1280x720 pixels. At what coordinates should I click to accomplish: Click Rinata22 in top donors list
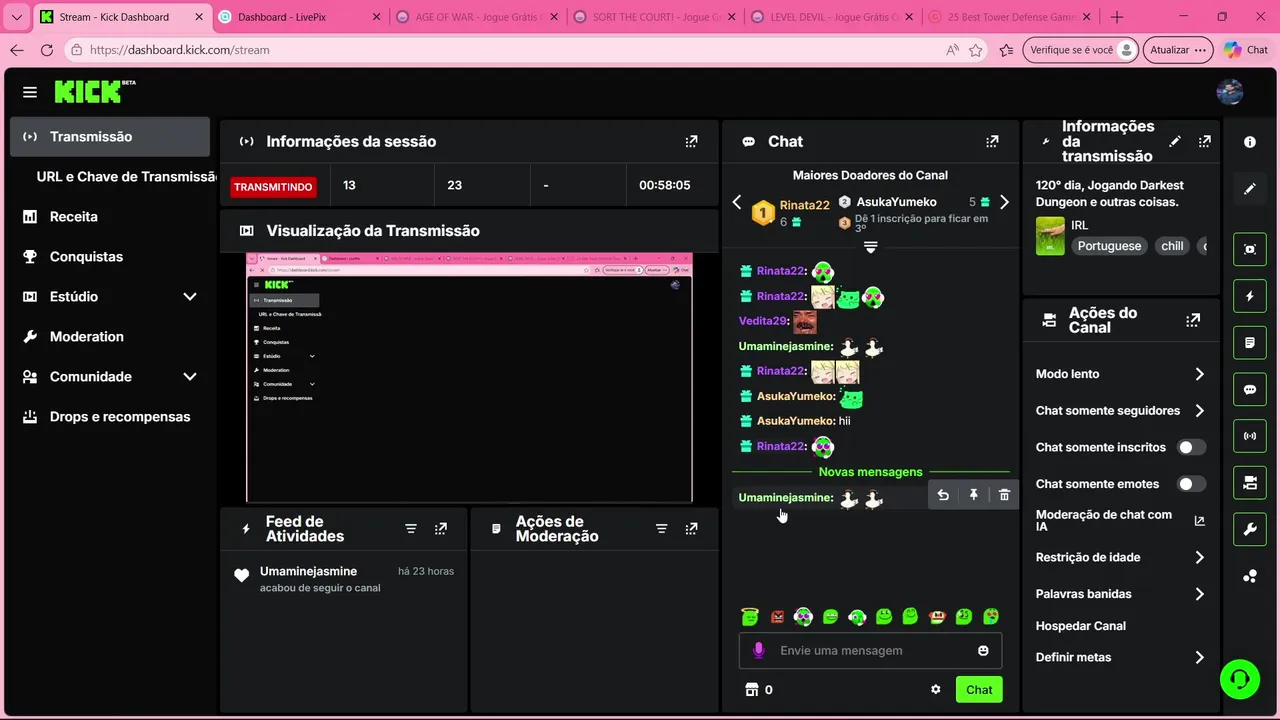pyautogui.click(x=804, y=205)
